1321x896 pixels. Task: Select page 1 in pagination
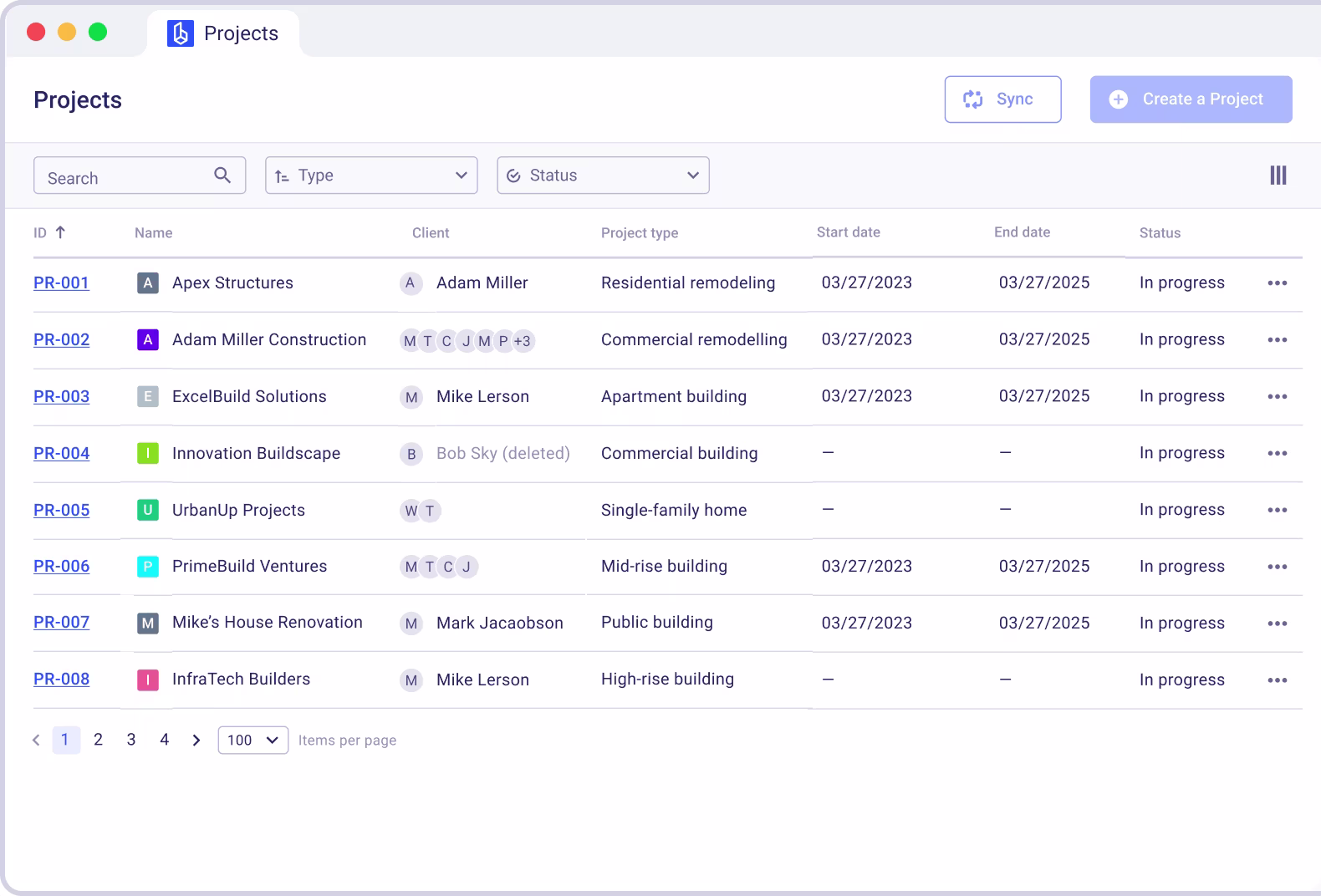coord(66,740)
